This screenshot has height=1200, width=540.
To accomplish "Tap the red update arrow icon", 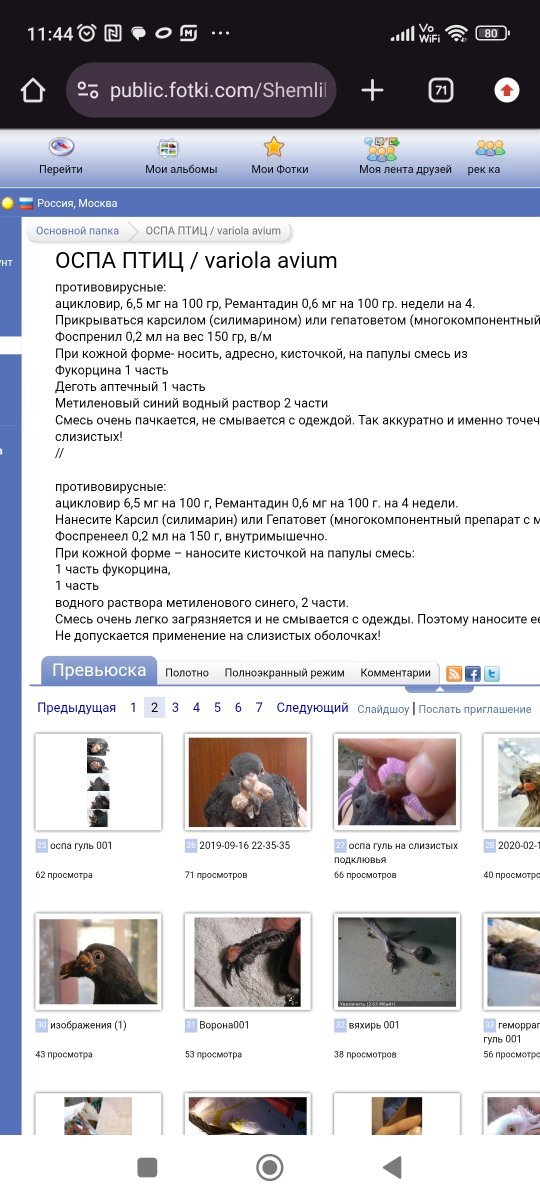I will pos(507,91).
